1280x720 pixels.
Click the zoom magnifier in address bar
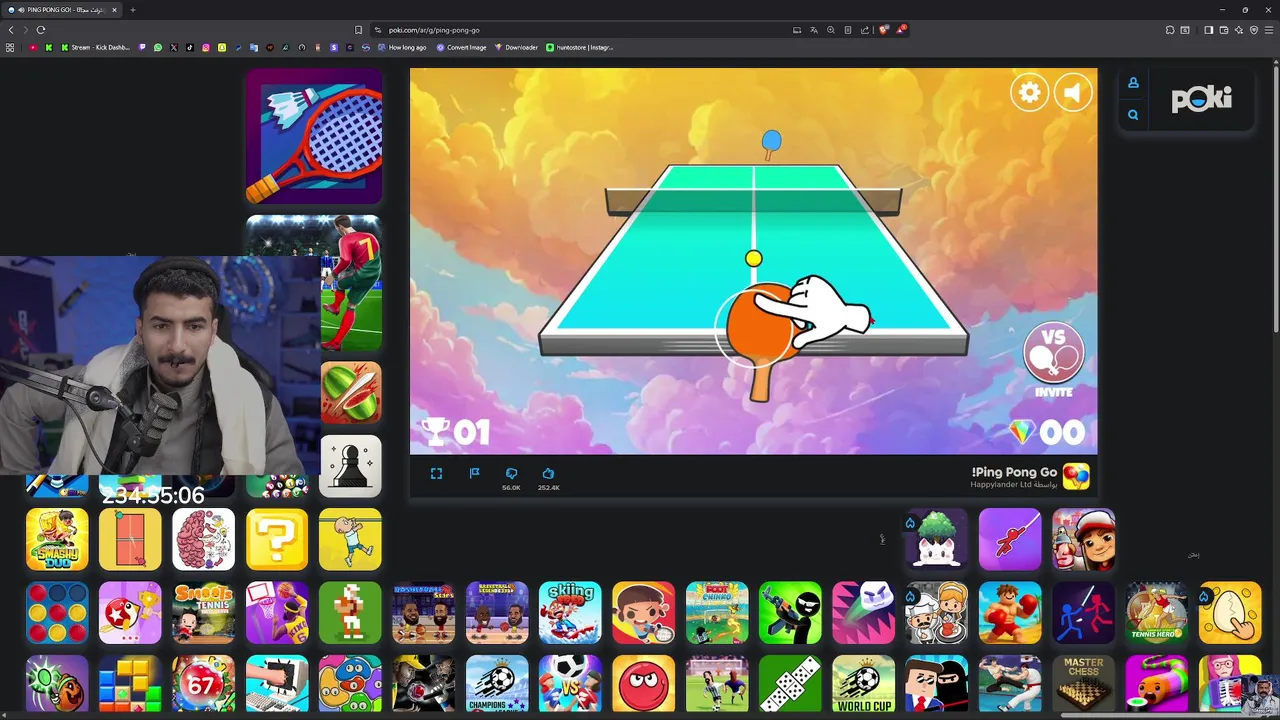(x=831, y=30)
